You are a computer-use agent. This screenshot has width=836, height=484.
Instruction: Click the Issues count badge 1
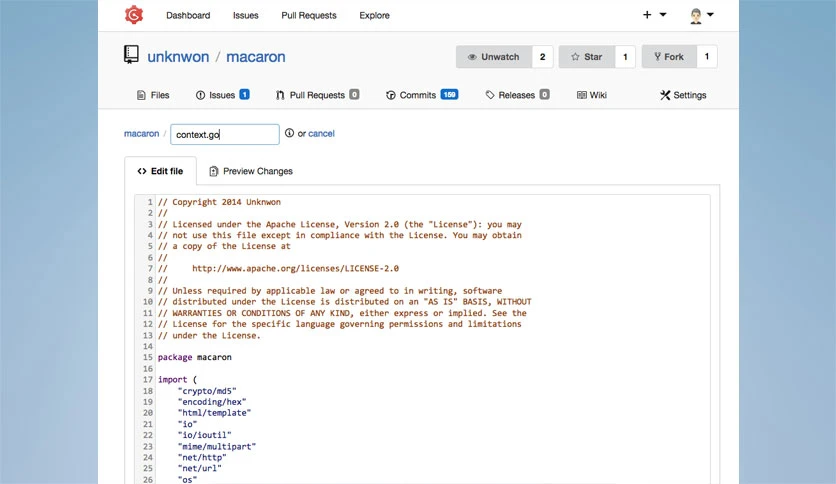click(244, 94)
